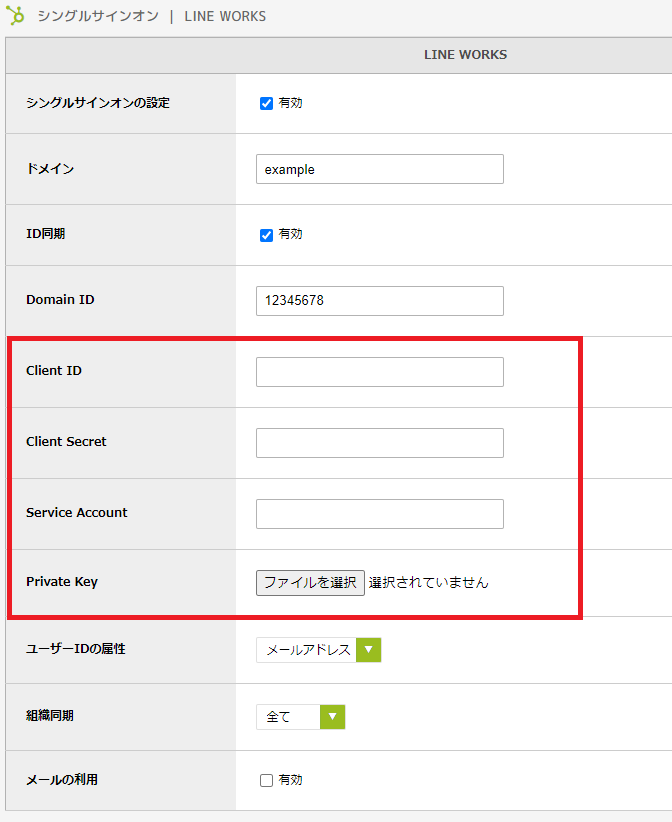
Task: Click the ファイルを選択 button for Private Key
Action: pos(310,583)
